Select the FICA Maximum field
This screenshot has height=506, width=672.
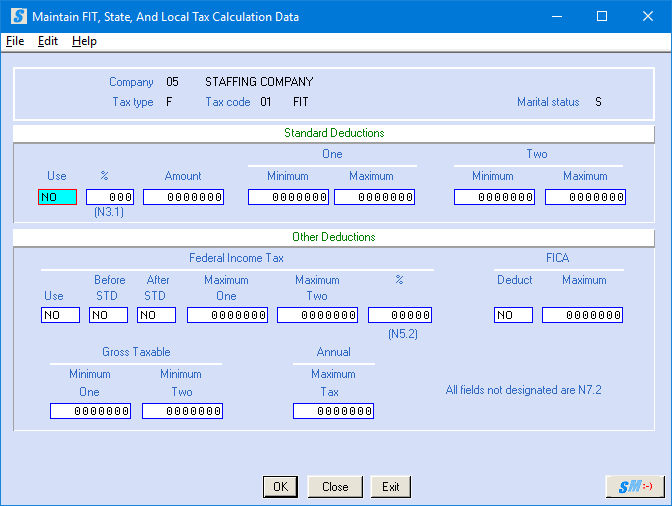(582, 315)
